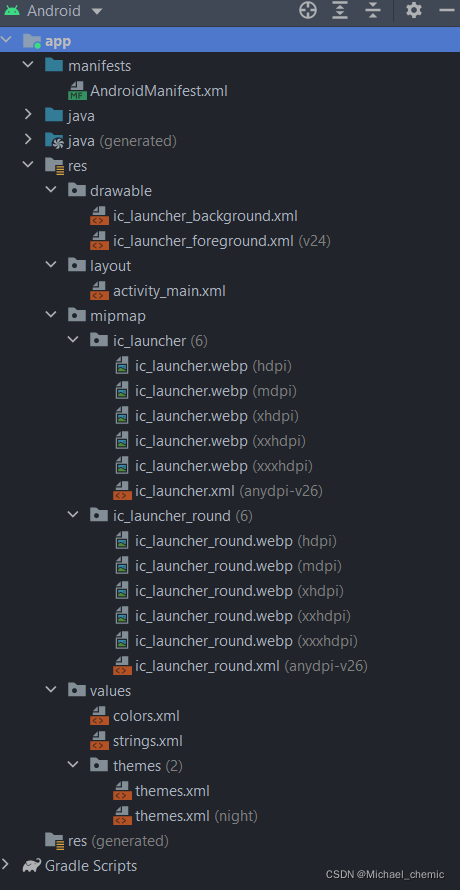Click the mipmap folder icon
The width and height of the screenshot is (460, 890).
[76, 315]
